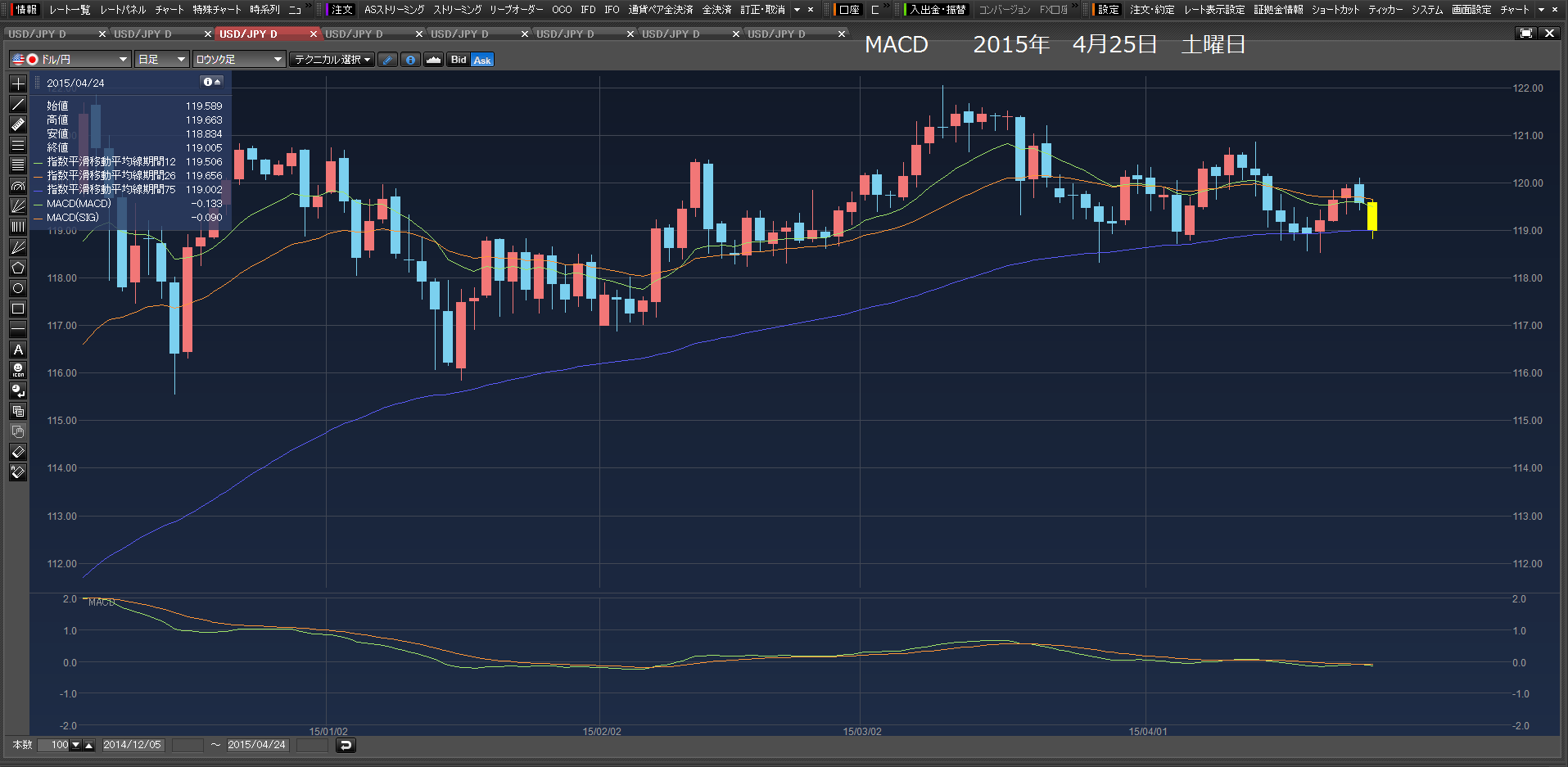Click the reset date range arrow button
This screenshot has width=1568, height=767.
346,745
